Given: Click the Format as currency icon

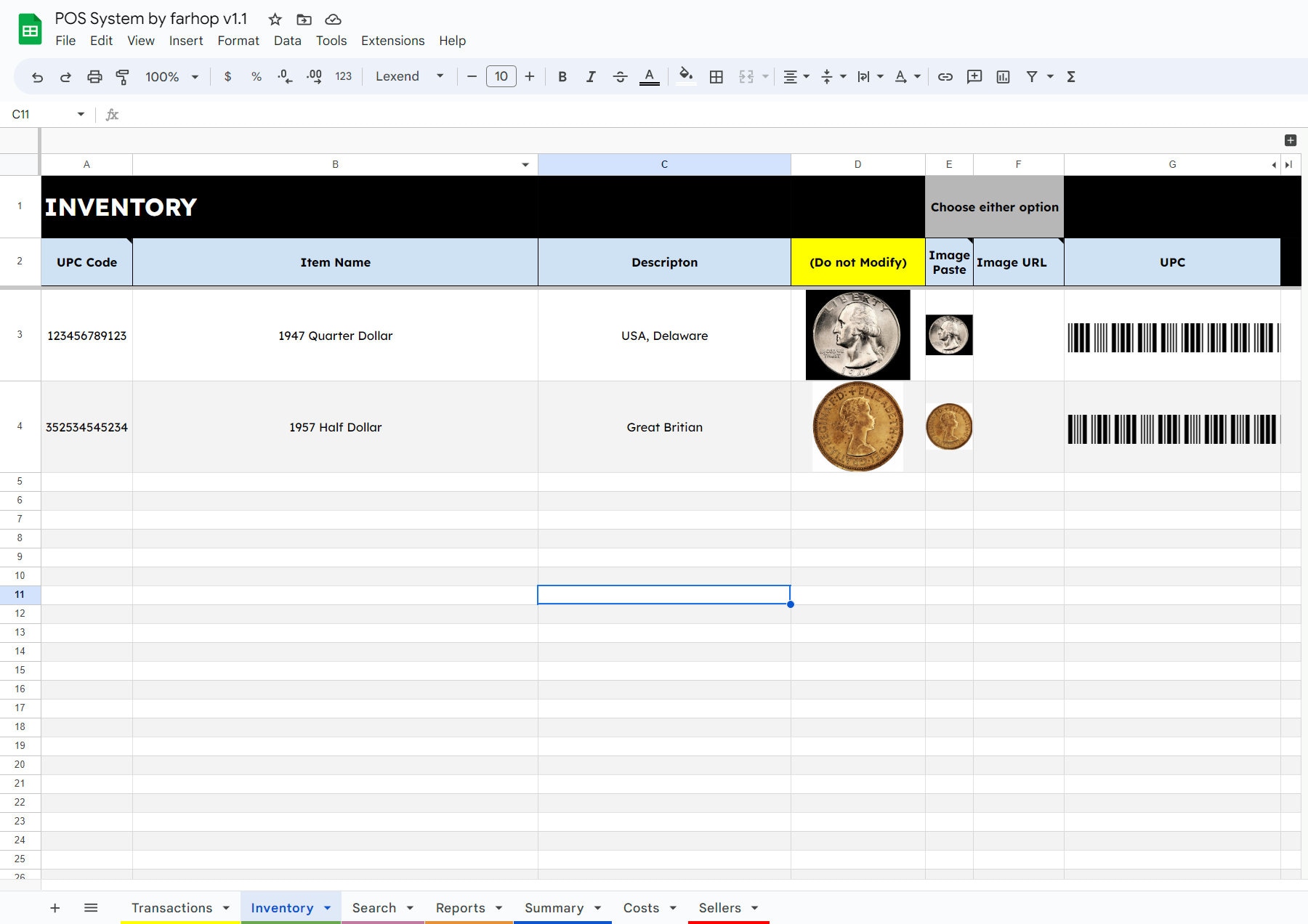Looking at the screenshot, I should (x=227, y=76).
